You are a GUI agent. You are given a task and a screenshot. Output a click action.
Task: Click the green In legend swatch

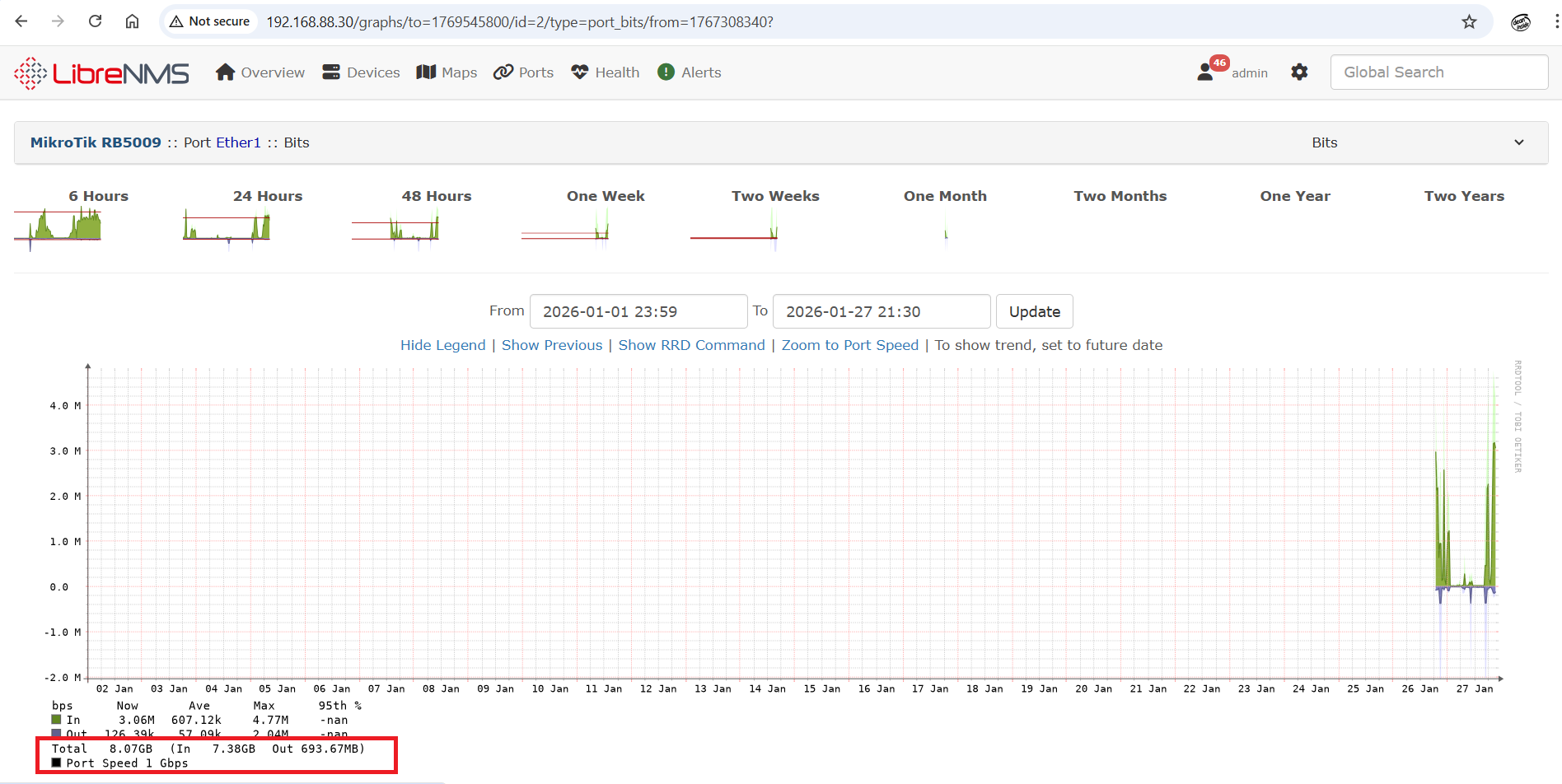(56, 720)
